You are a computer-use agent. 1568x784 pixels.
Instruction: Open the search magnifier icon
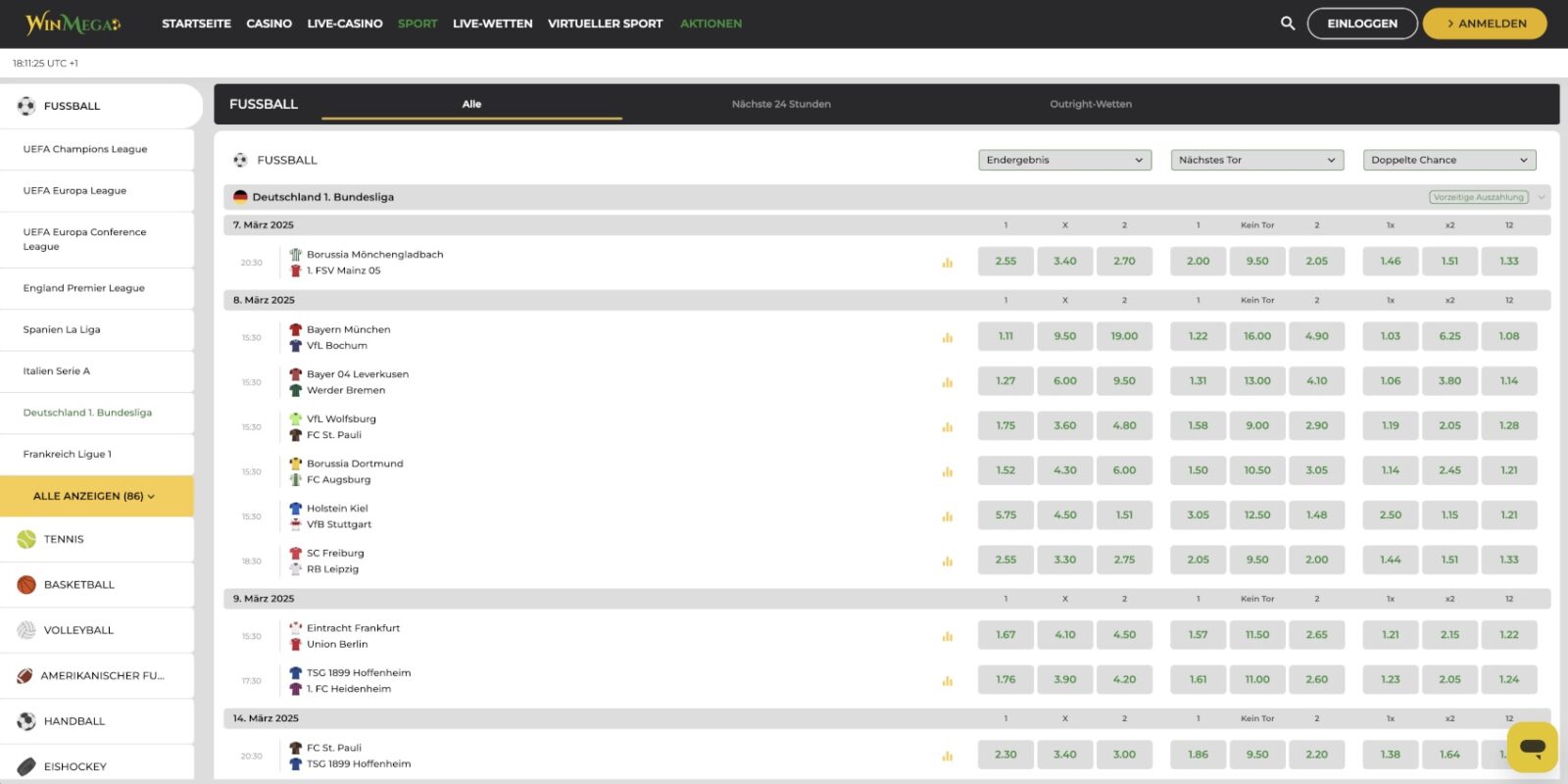click(x=1288, y=23)
